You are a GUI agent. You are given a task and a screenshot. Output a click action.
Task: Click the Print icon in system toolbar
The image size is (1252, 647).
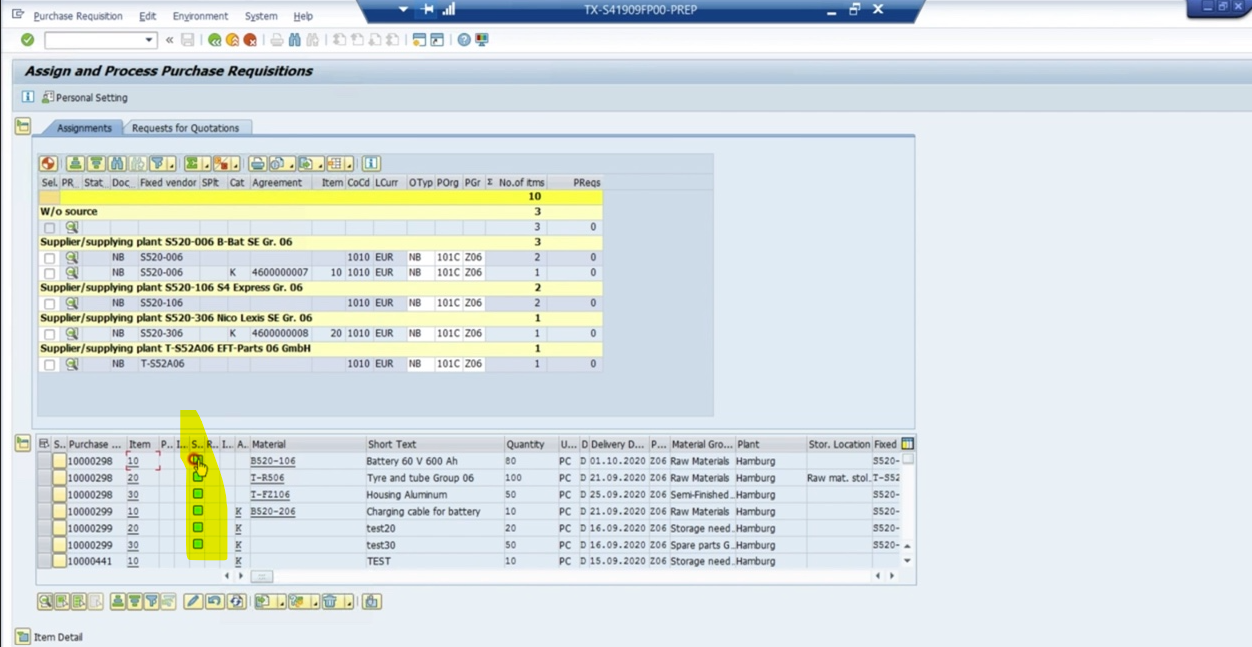point(277,40)
